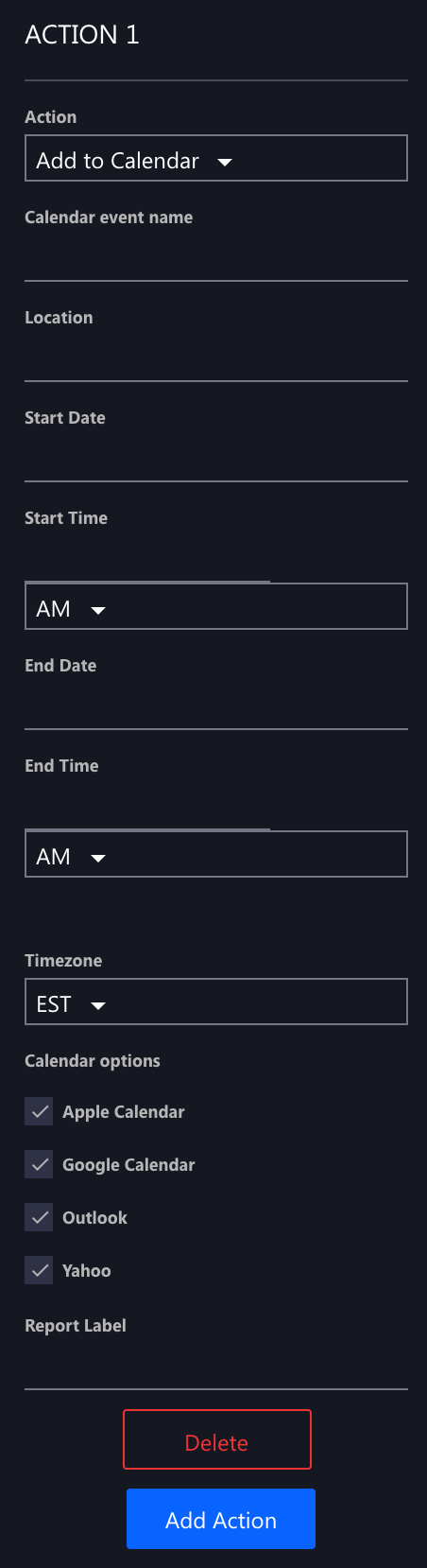Click into the Location field
The width and height of the screenshot is (427, 1568).
pyautogui.click(x=215, y=357)
